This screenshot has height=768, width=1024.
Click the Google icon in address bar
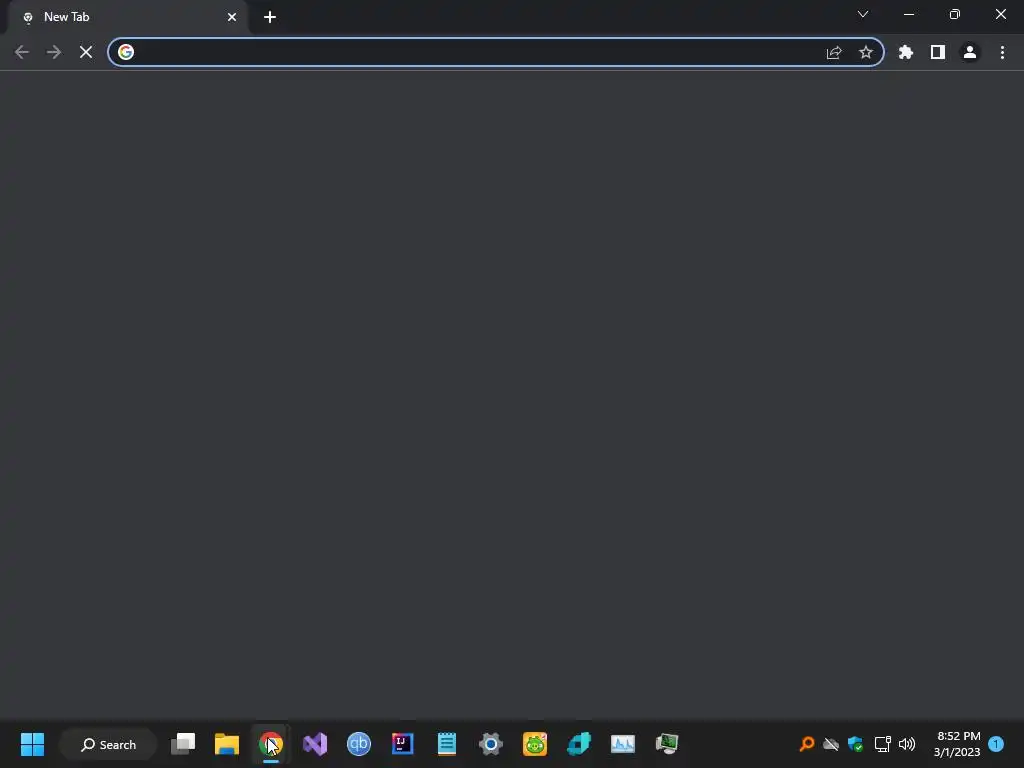click(126, 52)
